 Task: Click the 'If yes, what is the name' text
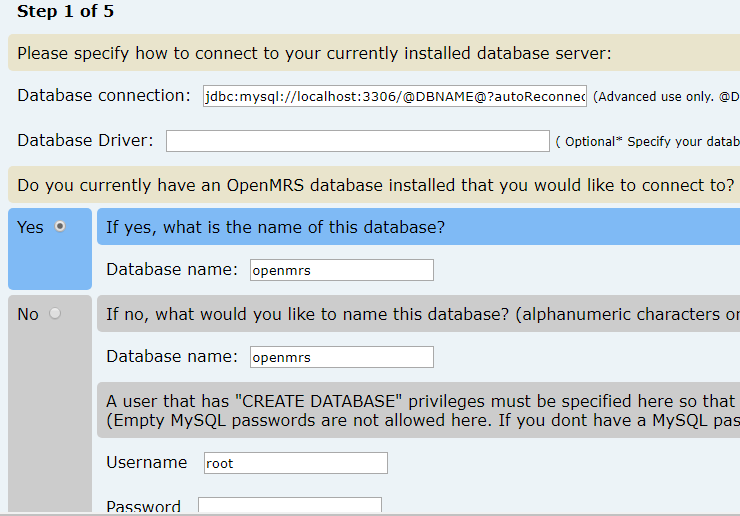(276, 228)
